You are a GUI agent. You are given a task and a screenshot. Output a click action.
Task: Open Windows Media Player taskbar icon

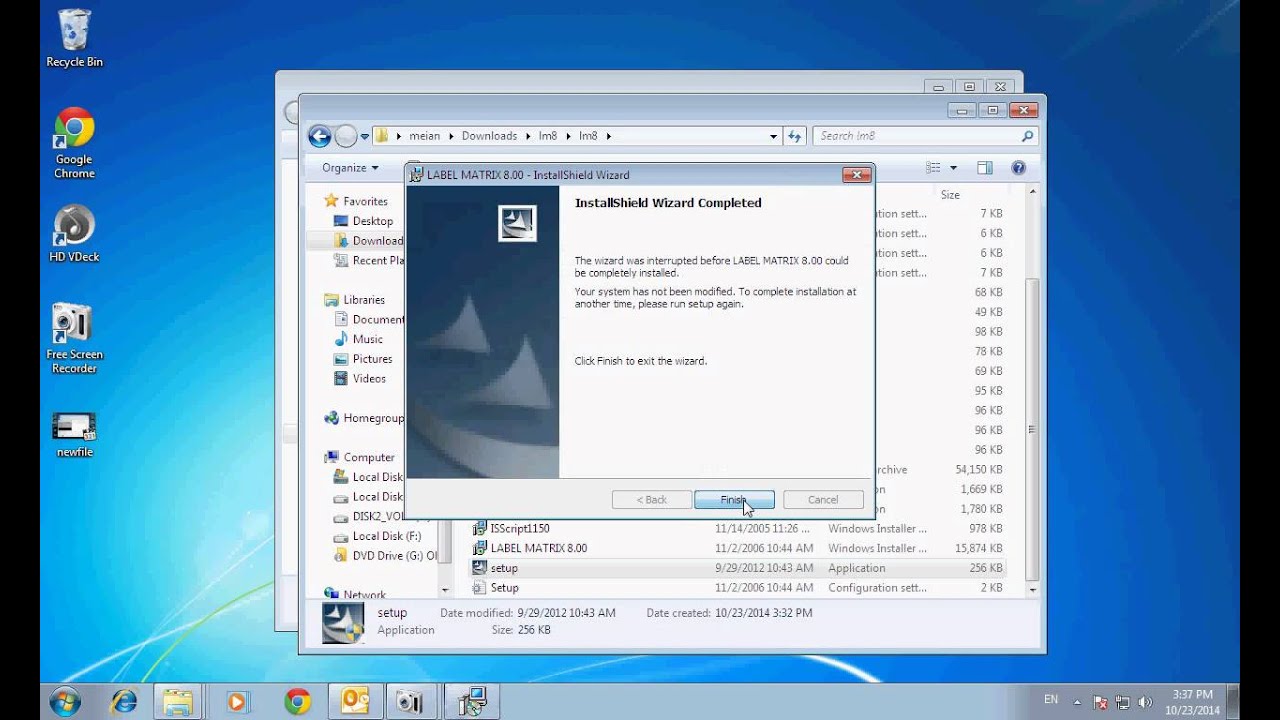pos(236,702)
